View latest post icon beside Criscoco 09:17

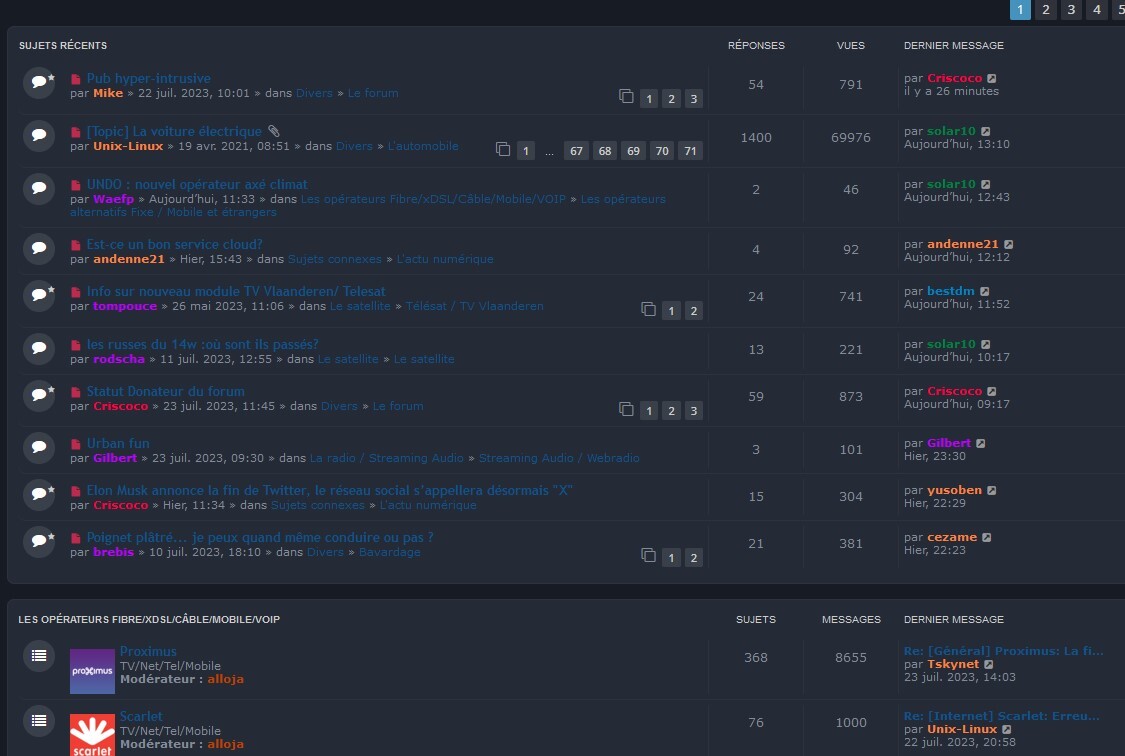pos(992,392)
